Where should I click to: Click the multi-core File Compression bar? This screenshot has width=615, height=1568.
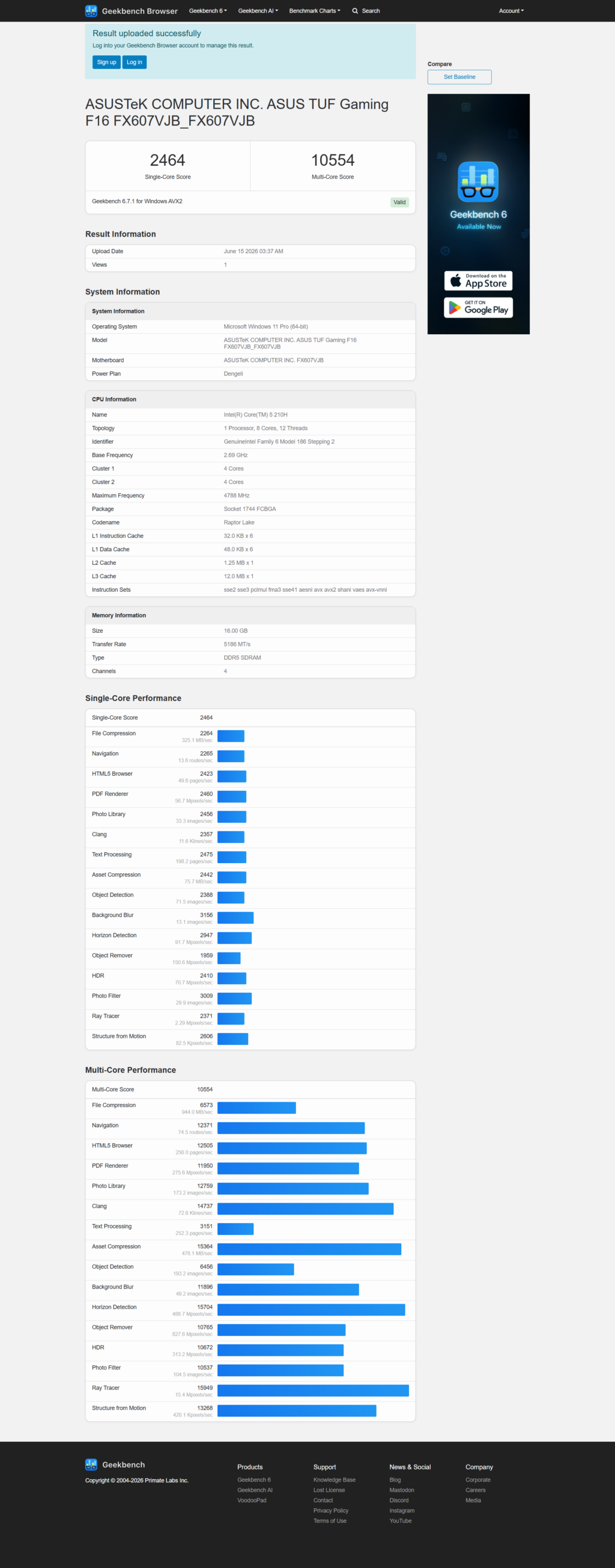pos(256,1108)
